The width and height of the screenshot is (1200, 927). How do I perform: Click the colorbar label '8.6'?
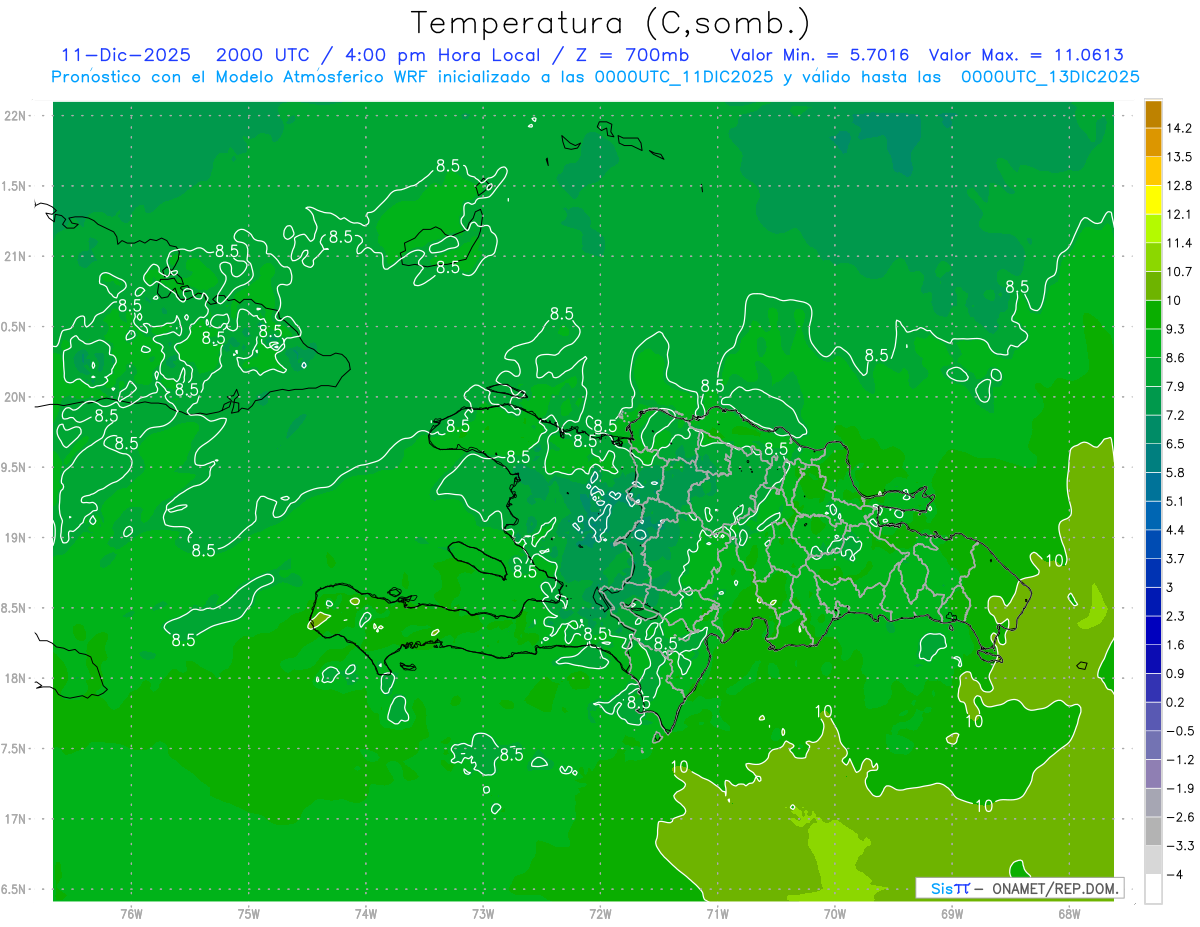1175,358
